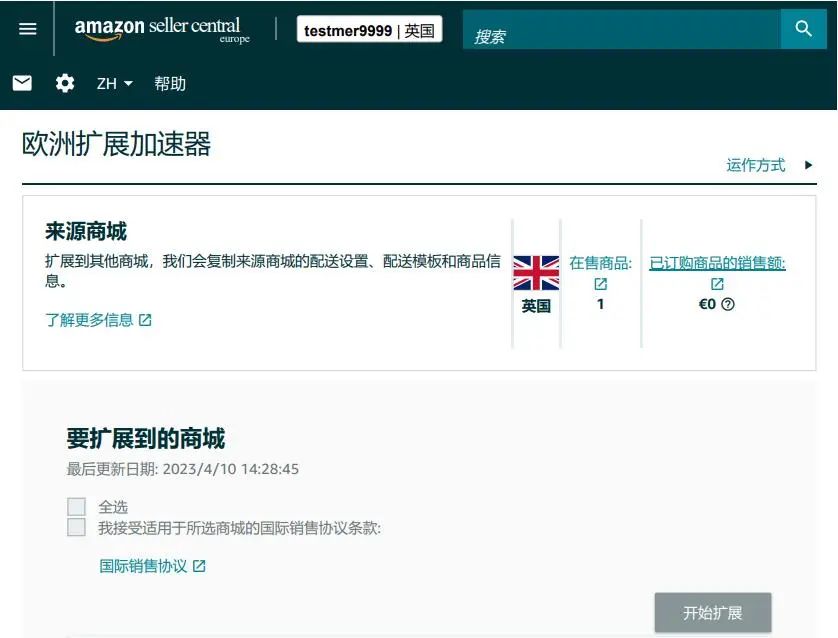Open the messages envelope icon
Image resolution: width=838 pixels, height=638 pixels.
(22, 83)
